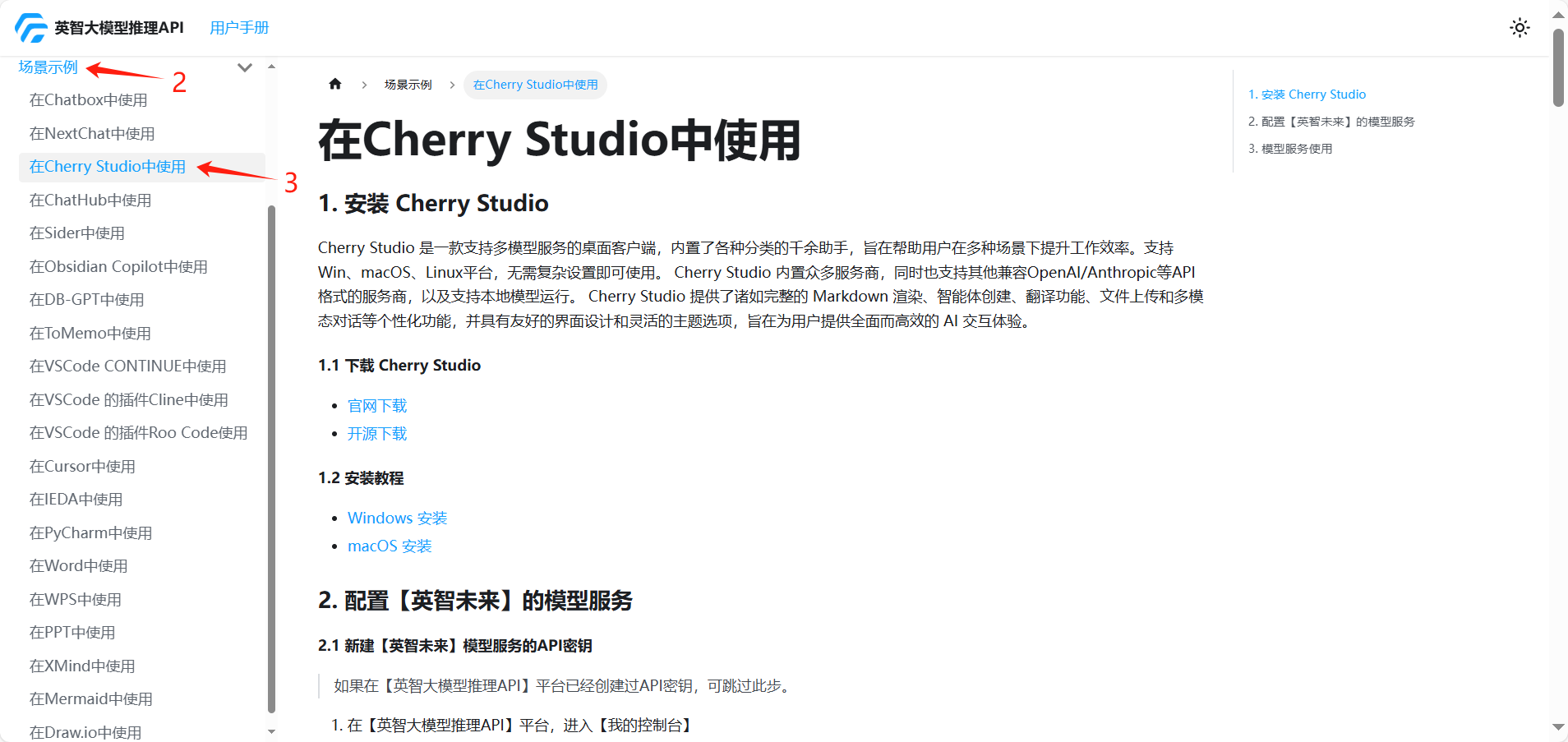The image size is (1568, 742).
Task: Open the 场景示例 sidebar category
Action: pyautogui.click(x=48, y=67)
